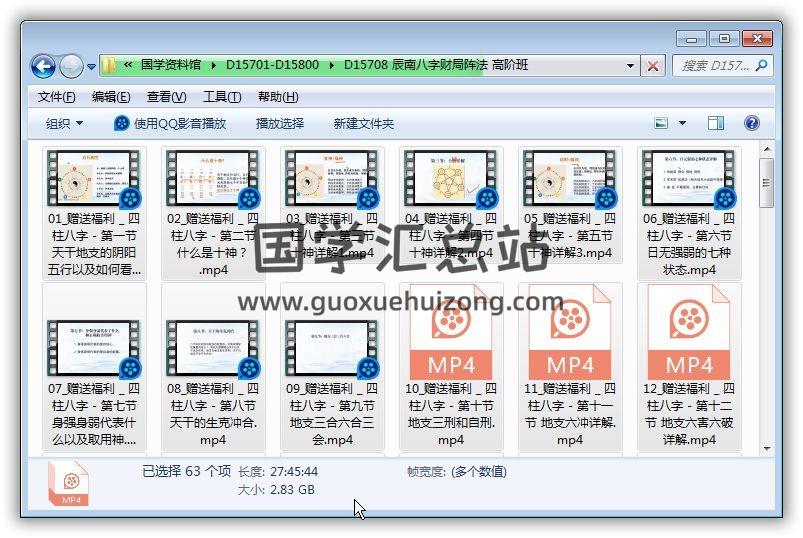Click 大小: 2.83 GB in details pane

(276, 490)
